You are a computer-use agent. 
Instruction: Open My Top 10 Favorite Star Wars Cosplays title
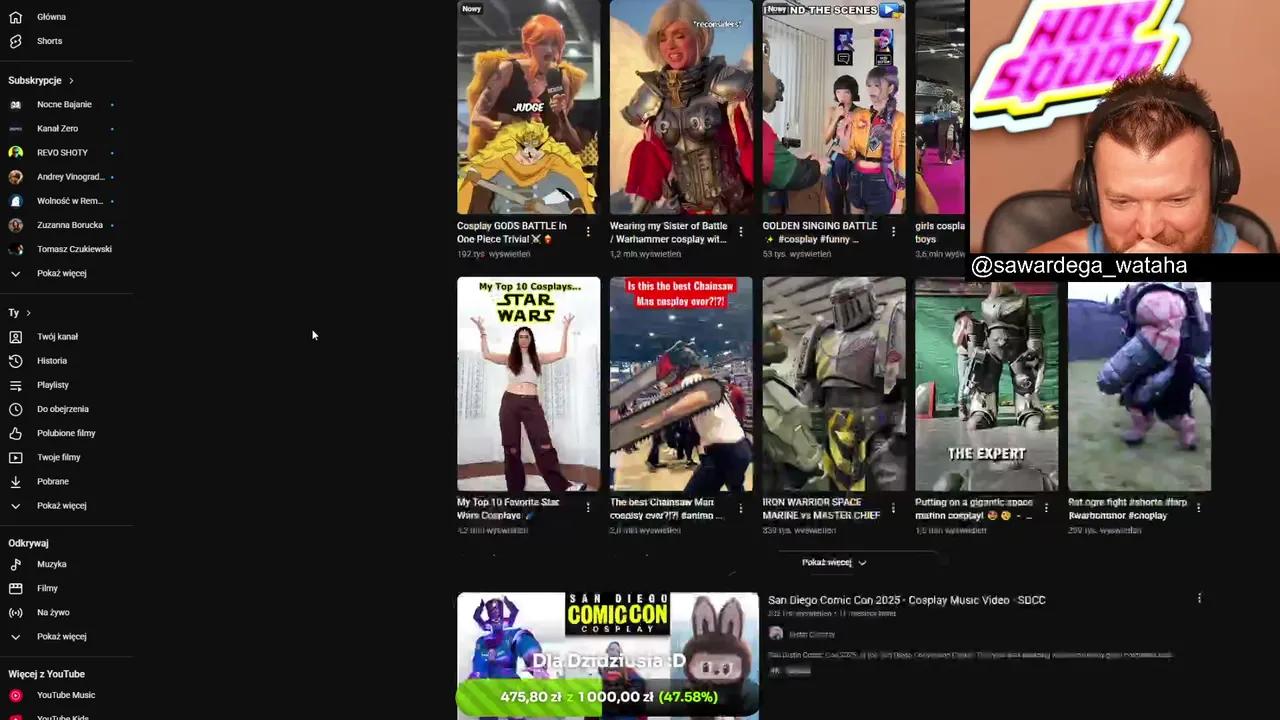pos(508,509)
